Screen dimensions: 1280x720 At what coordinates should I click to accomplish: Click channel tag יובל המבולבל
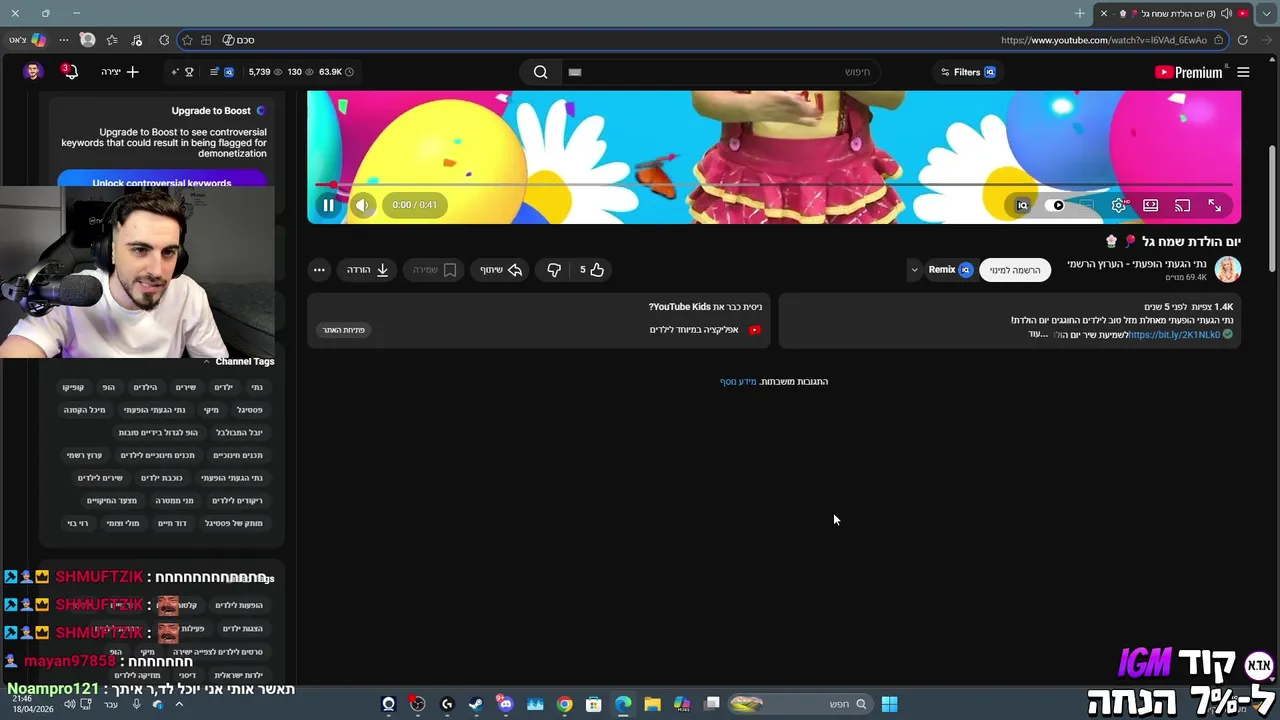pos(239,433)
